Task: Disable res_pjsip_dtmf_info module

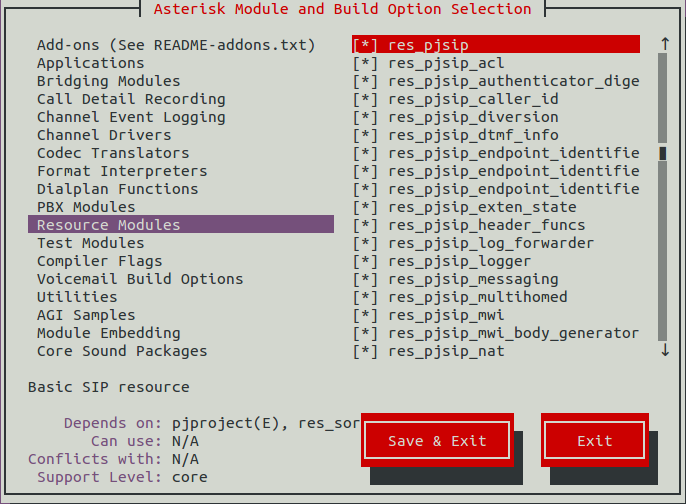Action: click(365, 135)
